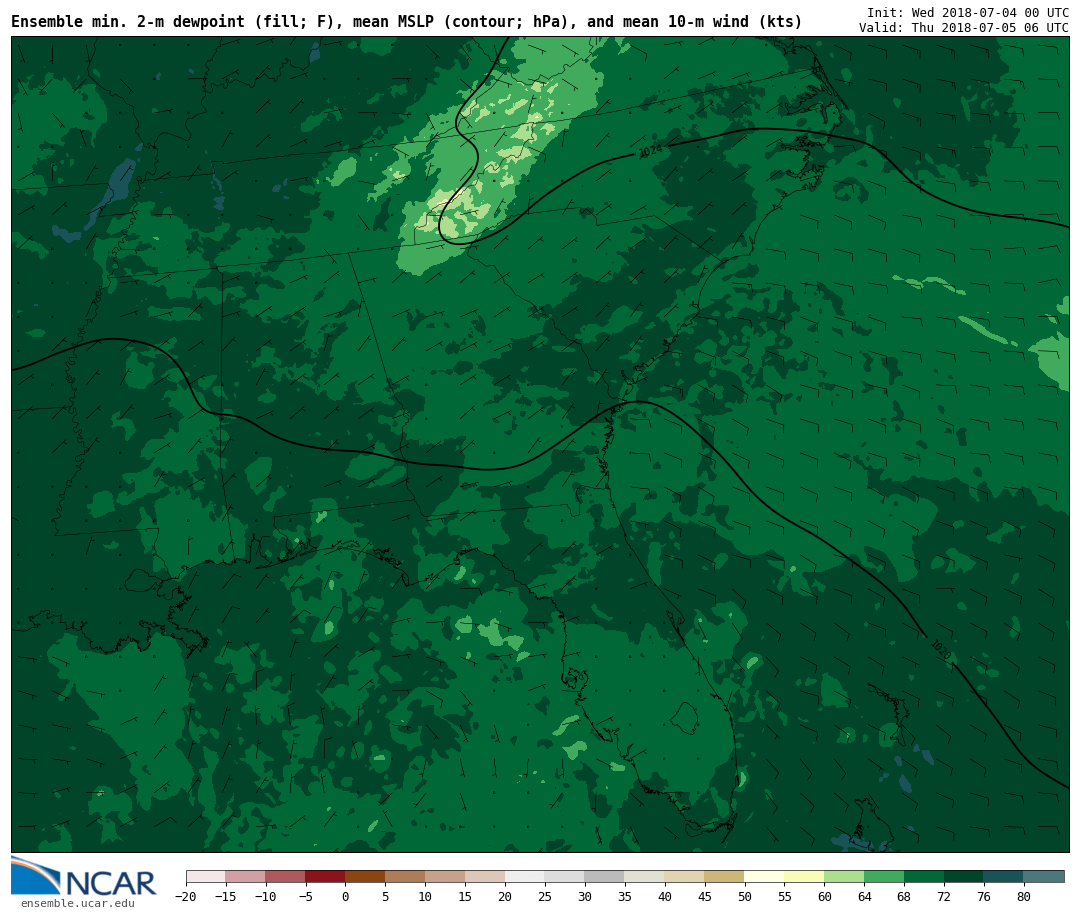Pick the brown swatch between 0 and 5
1080x915 pixels.
365,877
